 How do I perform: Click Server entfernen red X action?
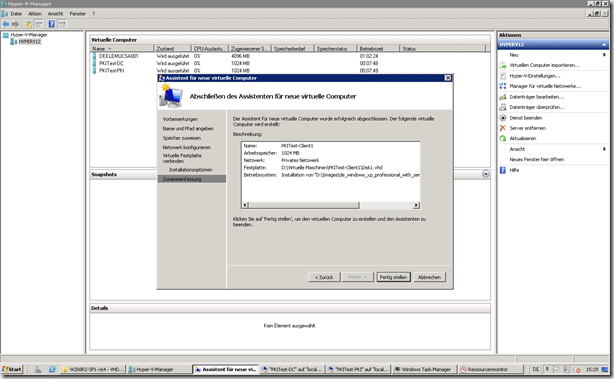(x=527, y=128)
